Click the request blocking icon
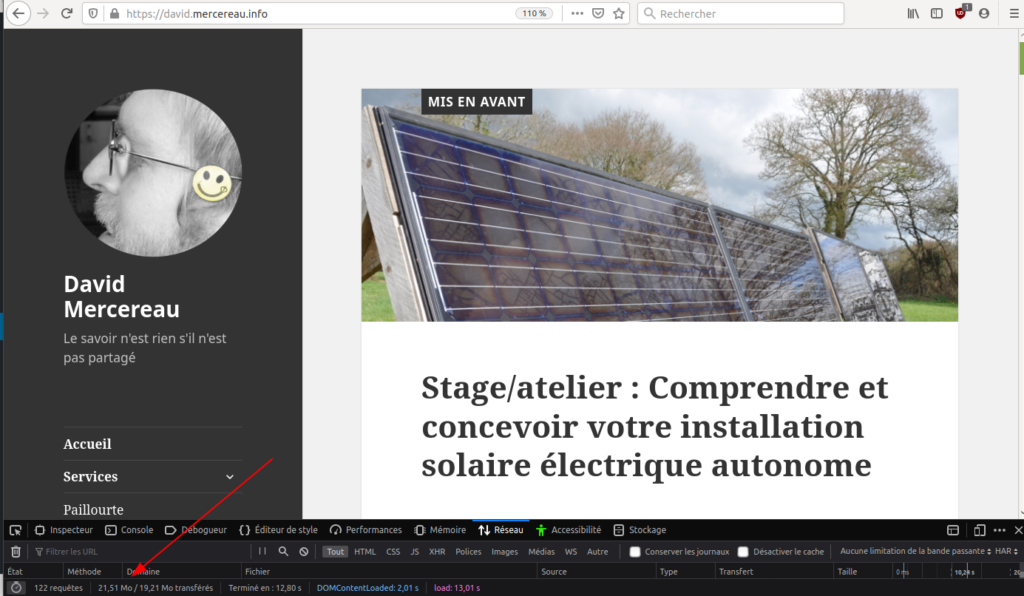The image size is (1024, 596). pyautogui.click(x=304, y=551)
